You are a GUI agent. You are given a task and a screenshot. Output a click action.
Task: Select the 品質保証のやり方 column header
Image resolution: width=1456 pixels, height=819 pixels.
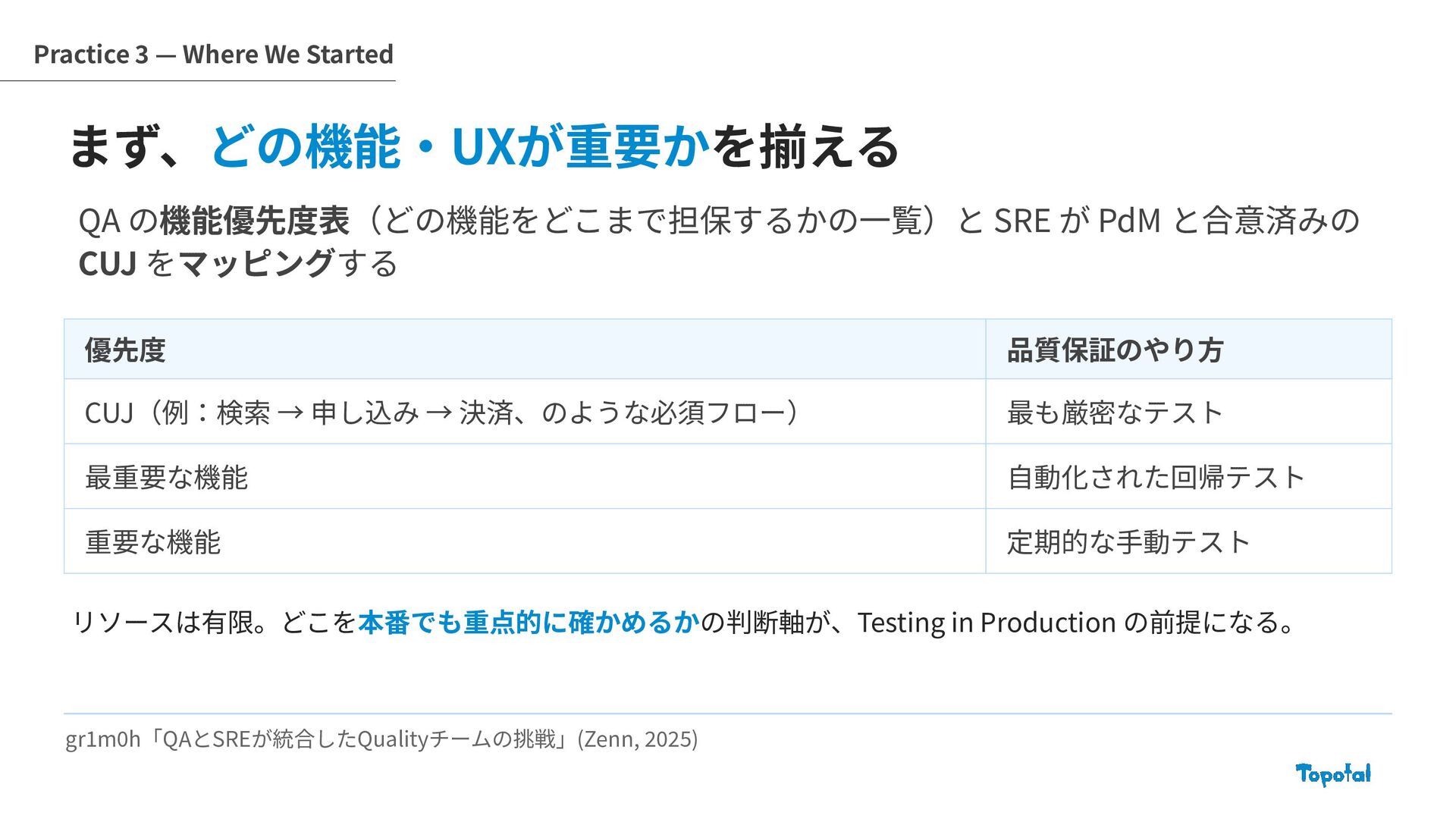1188,350
